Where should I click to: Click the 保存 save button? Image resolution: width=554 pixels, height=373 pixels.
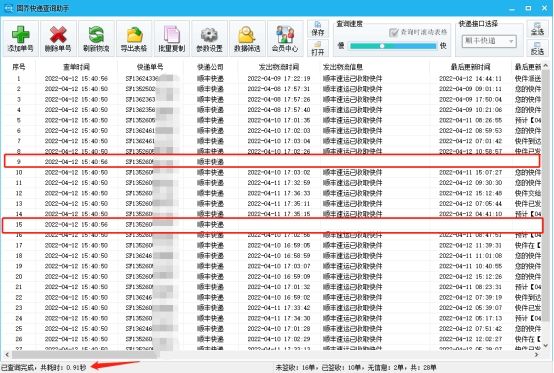point(318,29)
